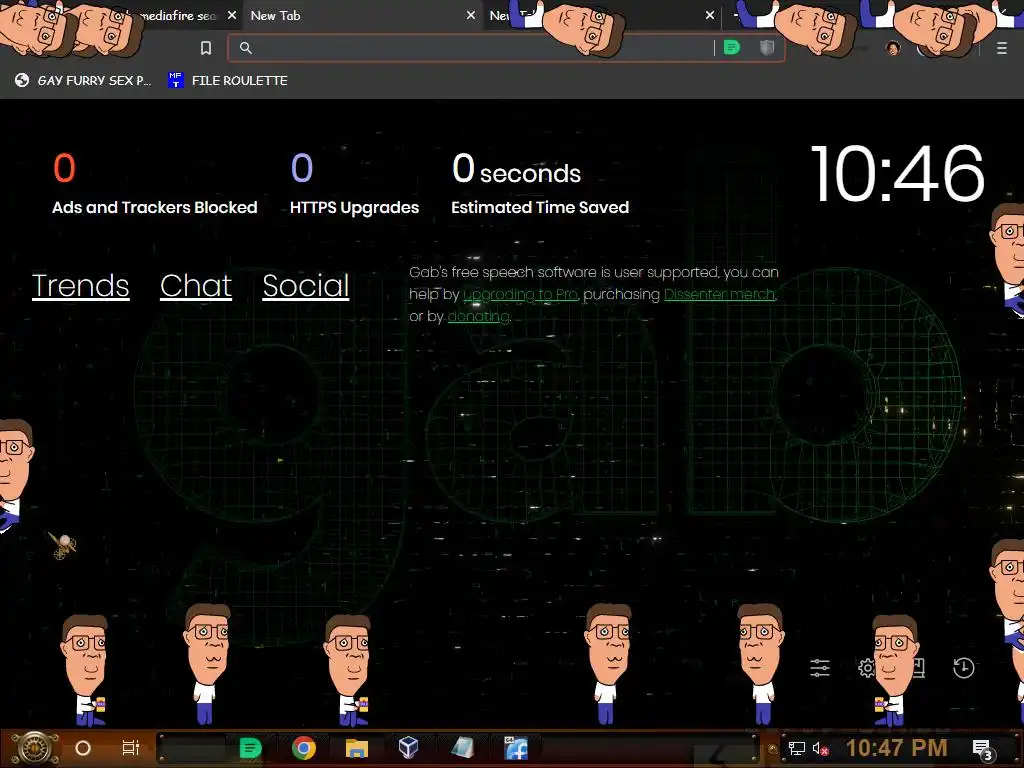The width and height of the screenshot is (1024, 768).
Task: Open Cortana circle on the taskbar
Action: 83,748
